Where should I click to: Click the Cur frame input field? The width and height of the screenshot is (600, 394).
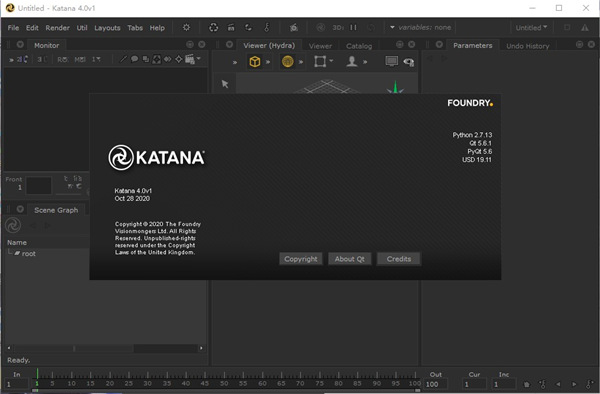tap(474, 384)
